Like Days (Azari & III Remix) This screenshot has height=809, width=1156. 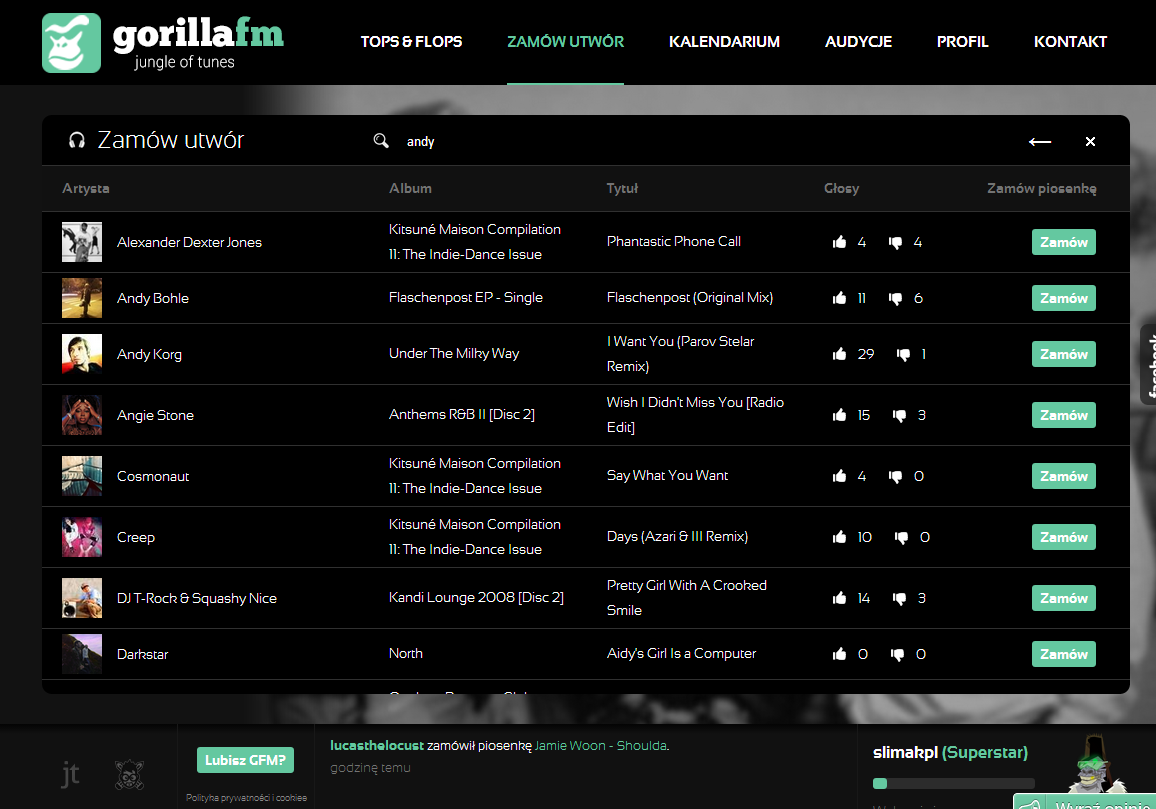click(840, 537)
